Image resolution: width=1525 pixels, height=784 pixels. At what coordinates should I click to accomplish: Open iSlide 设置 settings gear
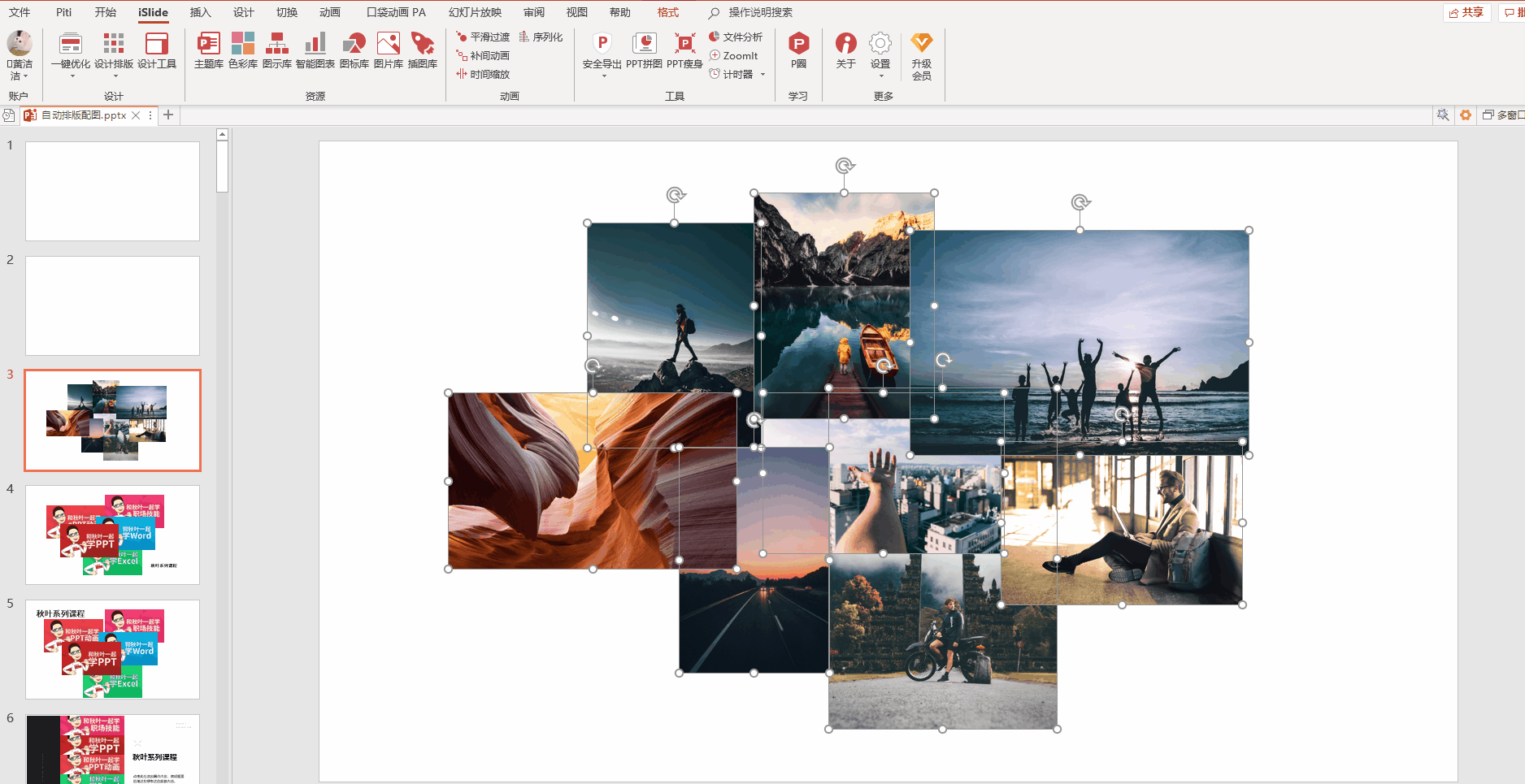pos(880,44)
